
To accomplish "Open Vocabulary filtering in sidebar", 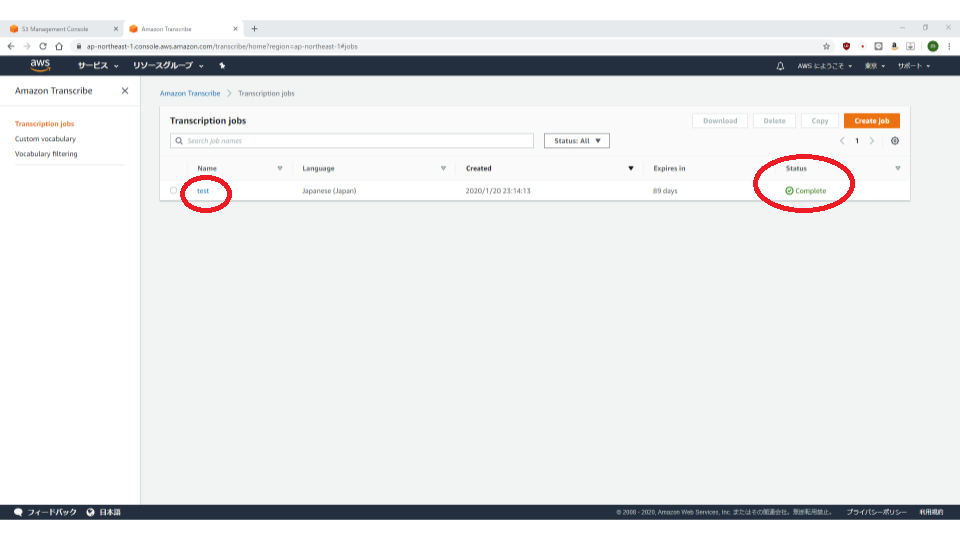I will [x=46, y=154].
